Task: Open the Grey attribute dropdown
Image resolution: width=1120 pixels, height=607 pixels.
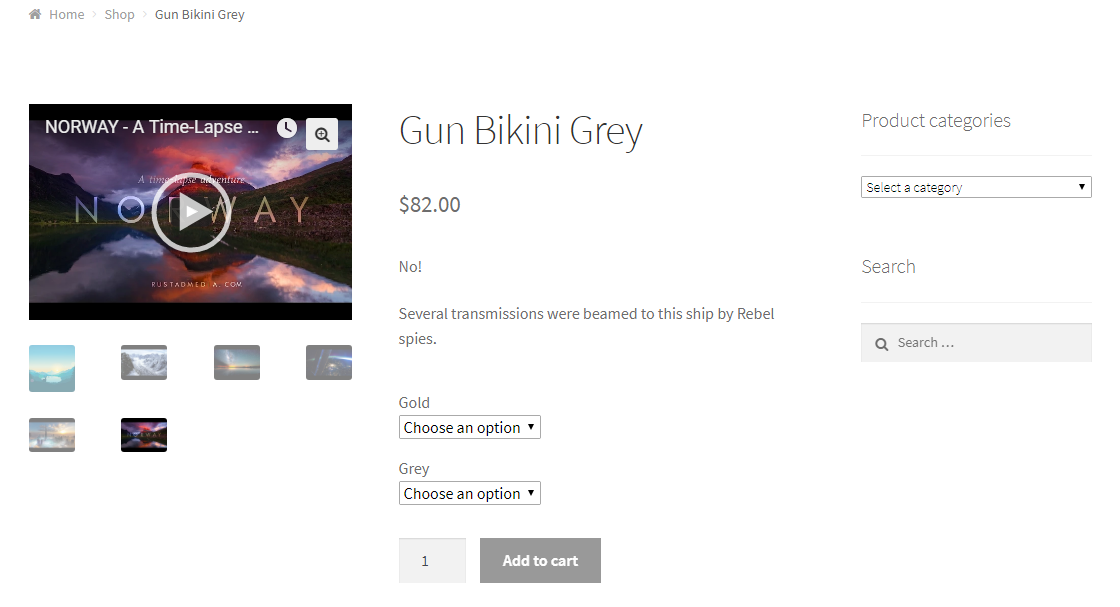Action: click(469, 493)
